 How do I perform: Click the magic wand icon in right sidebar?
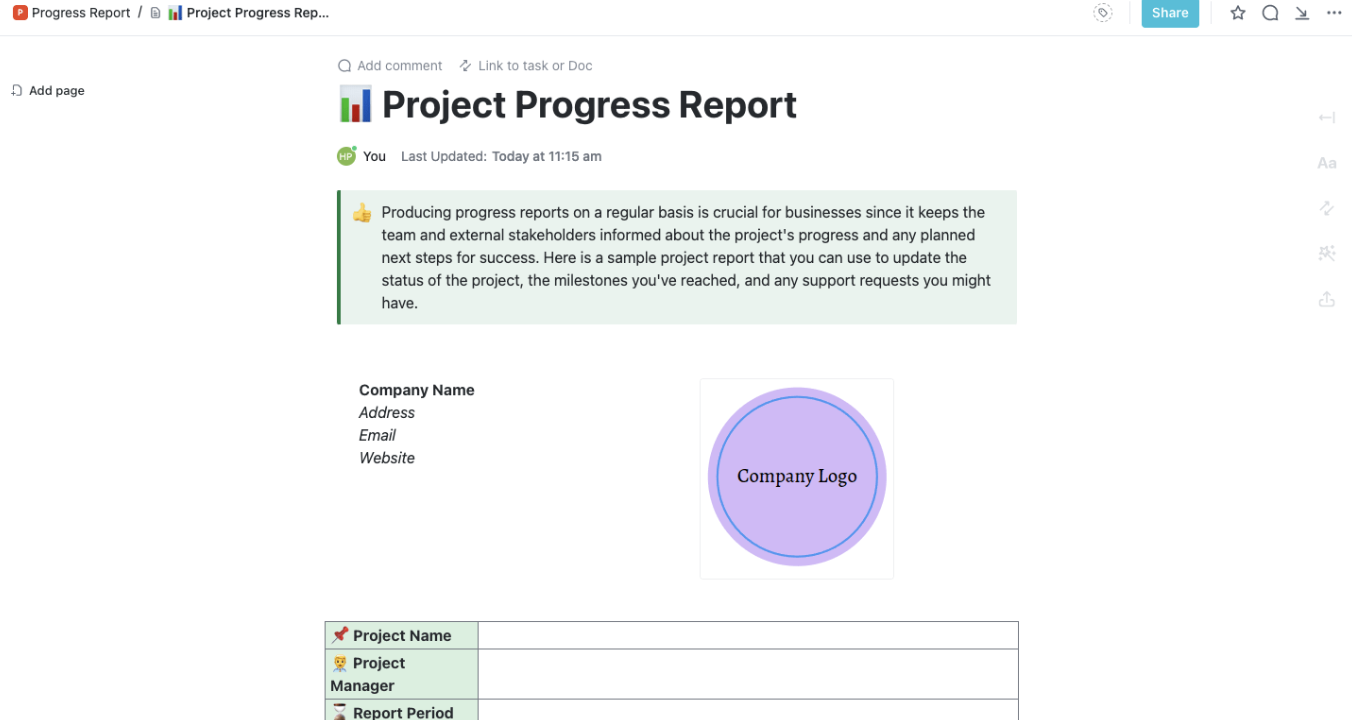1327,253
